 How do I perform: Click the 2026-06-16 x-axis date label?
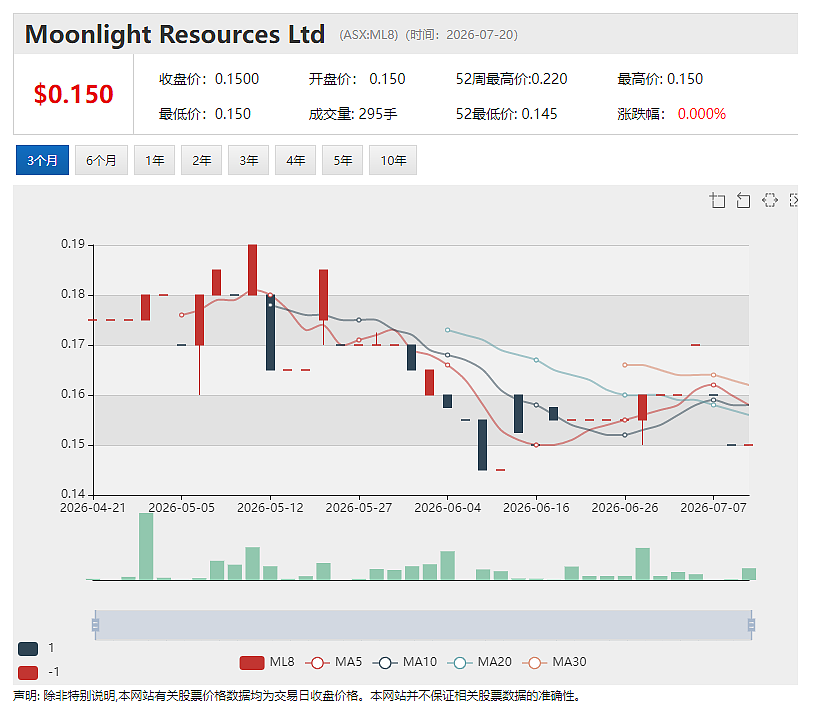[x=536, y=508]
